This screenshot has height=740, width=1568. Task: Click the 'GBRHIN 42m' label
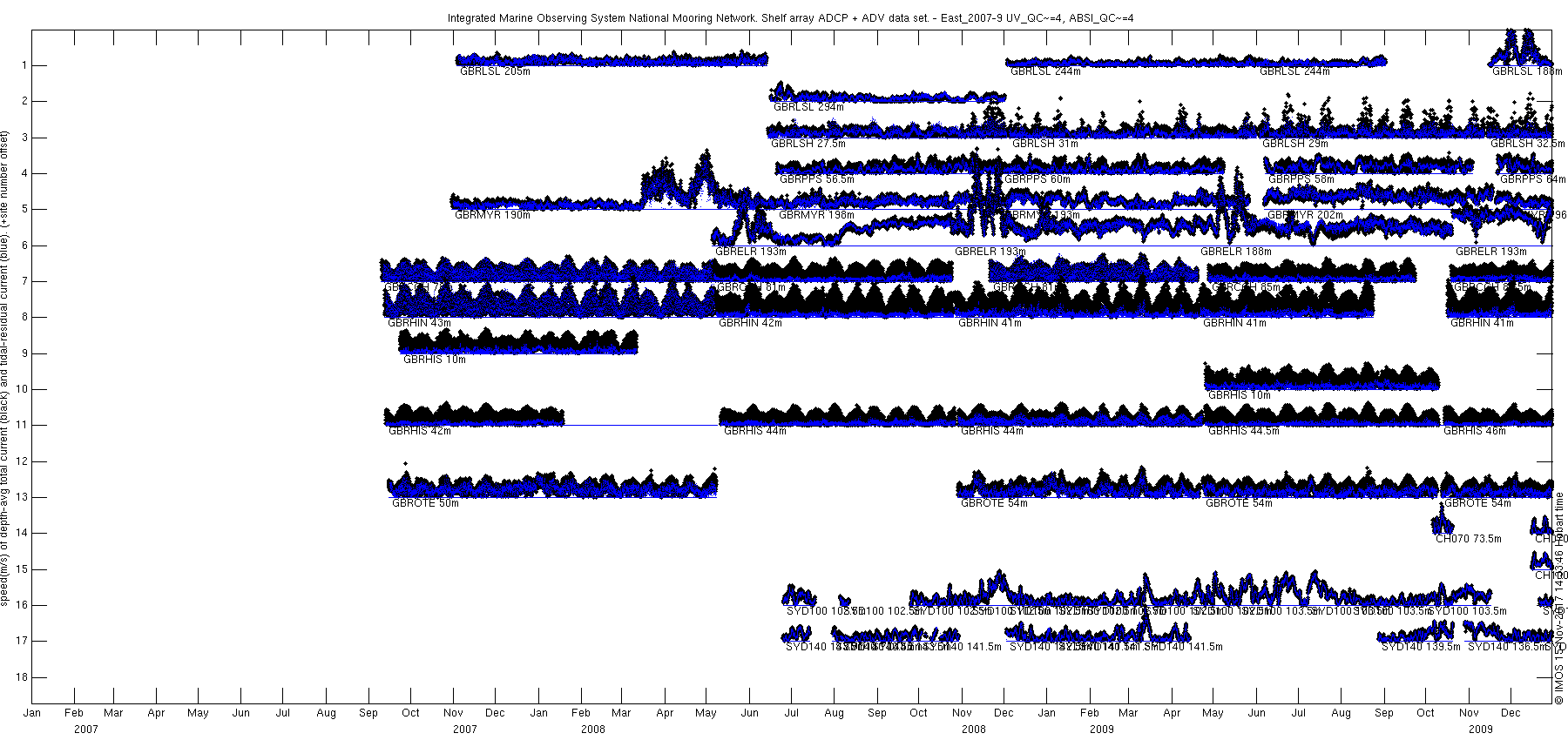tap(750, 323)
